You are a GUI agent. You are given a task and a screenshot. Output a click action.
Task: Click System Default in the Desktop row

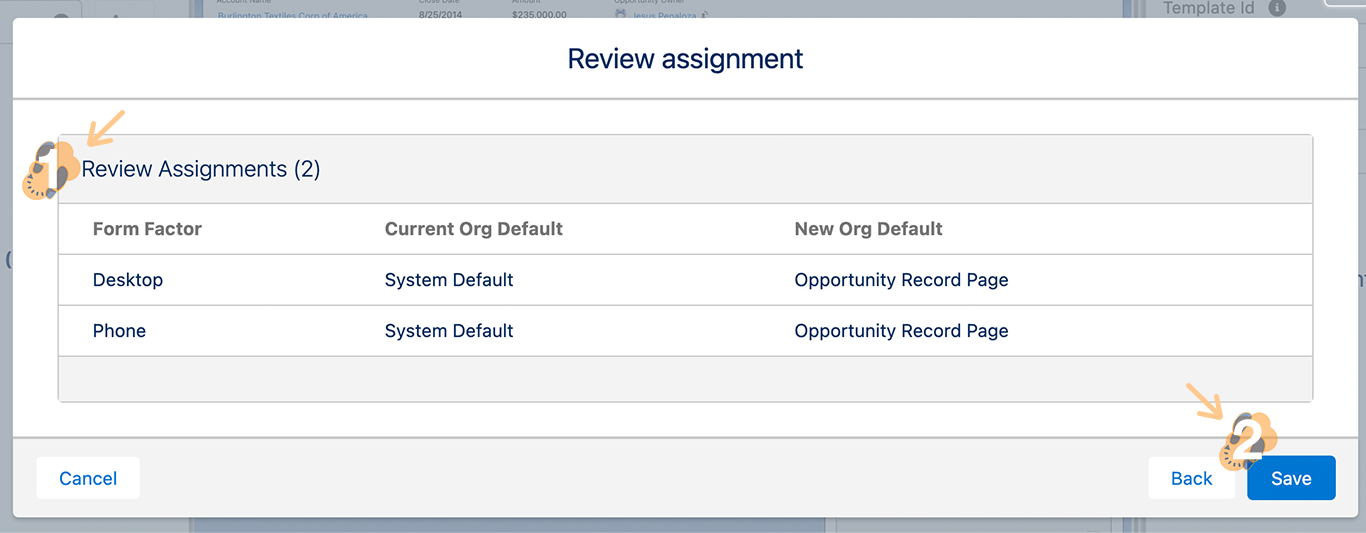click(x=448, y=280)
